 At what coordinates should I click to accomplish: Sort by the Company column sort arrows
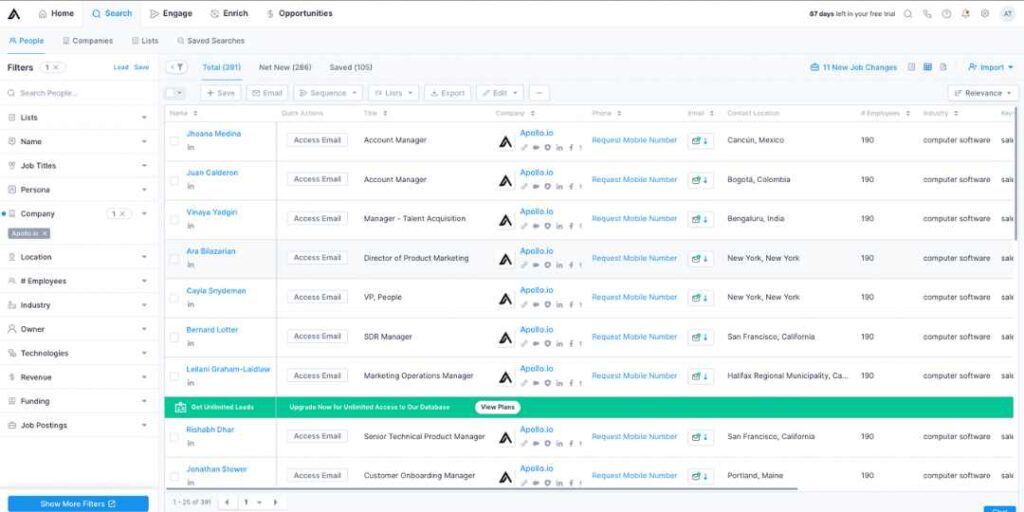[x=532, y=114]
